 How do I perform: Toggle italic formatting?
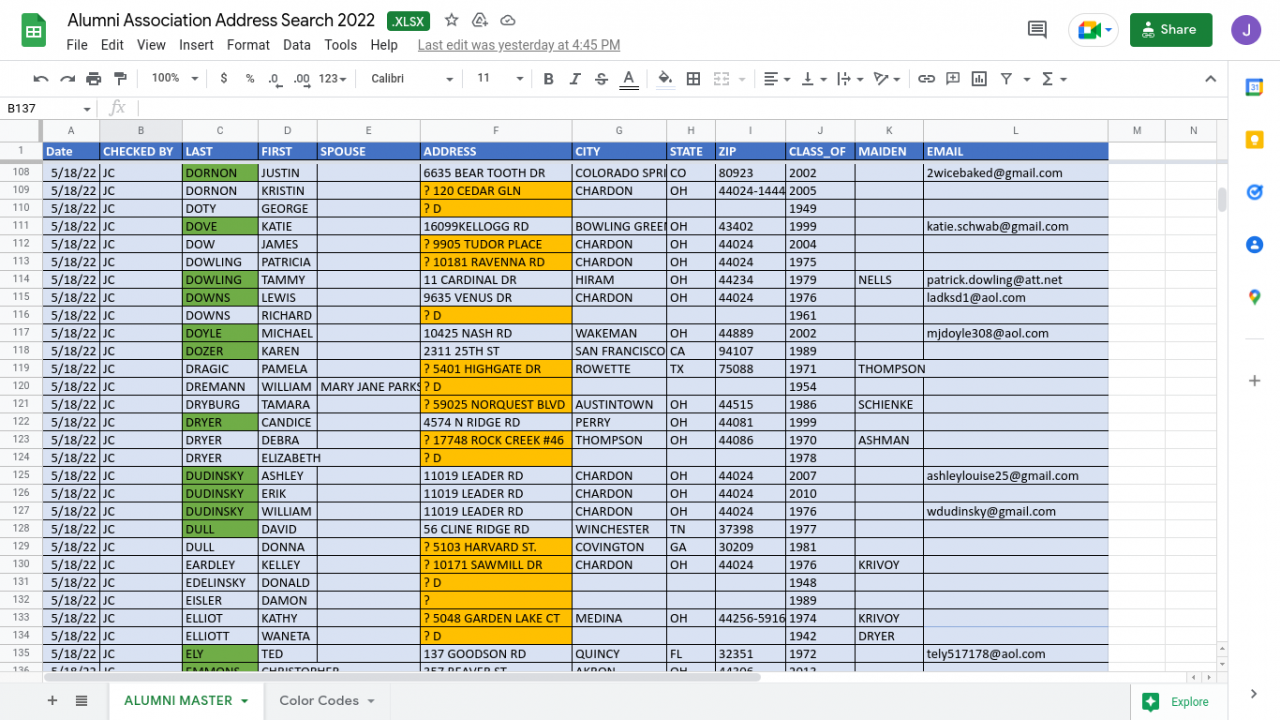tap(575, 79)
